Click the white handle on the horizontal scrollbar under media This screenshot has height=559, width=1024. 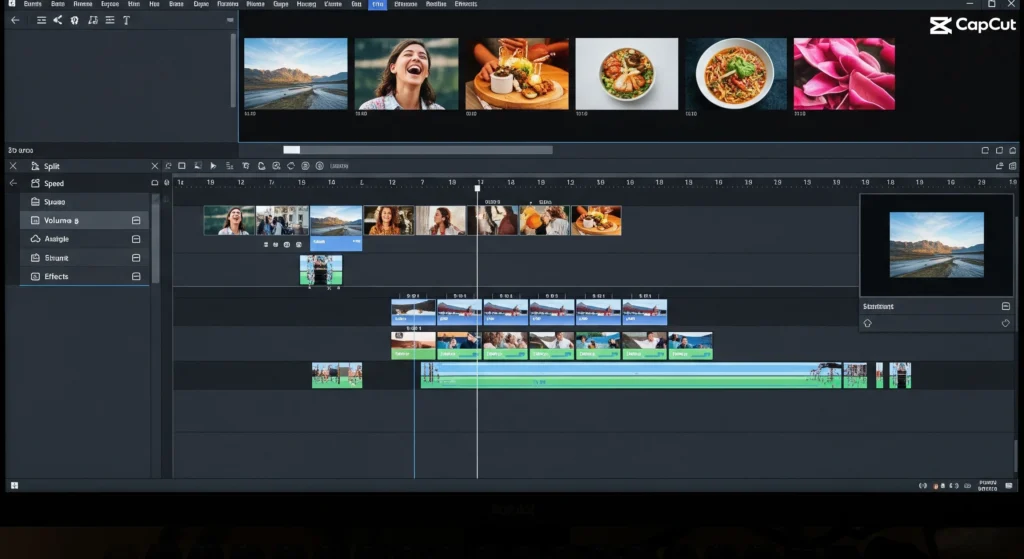tap(291, 150)
